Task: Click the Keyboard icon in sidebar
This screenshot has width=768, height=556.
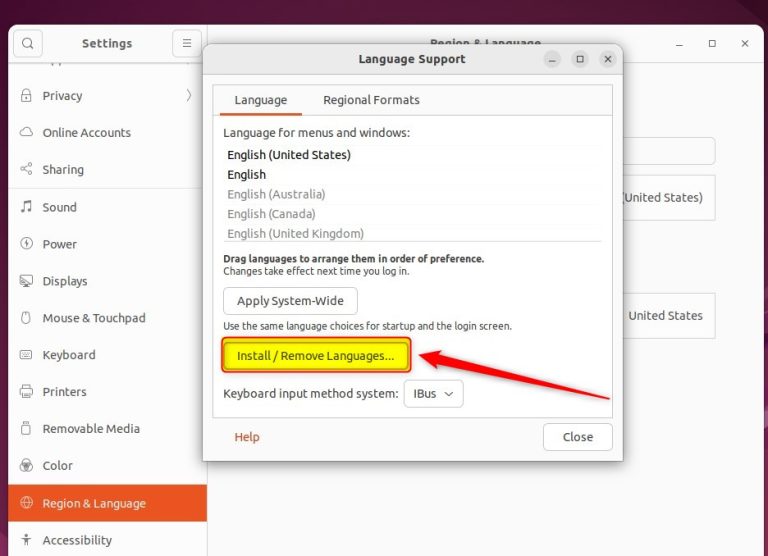Action: pyautogui.click(x=26, y=355)
